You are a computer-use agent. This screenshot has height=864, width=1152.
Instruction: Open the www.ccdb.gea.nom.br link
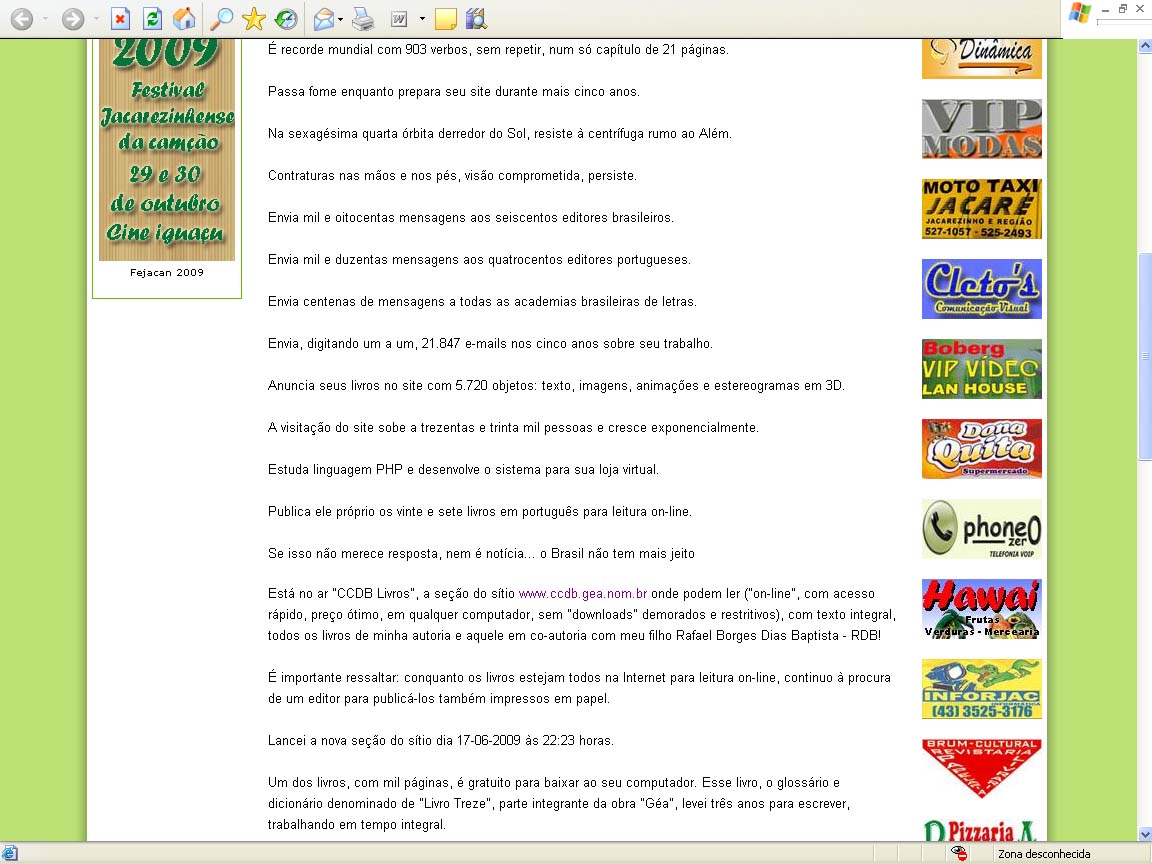point(583,594)
